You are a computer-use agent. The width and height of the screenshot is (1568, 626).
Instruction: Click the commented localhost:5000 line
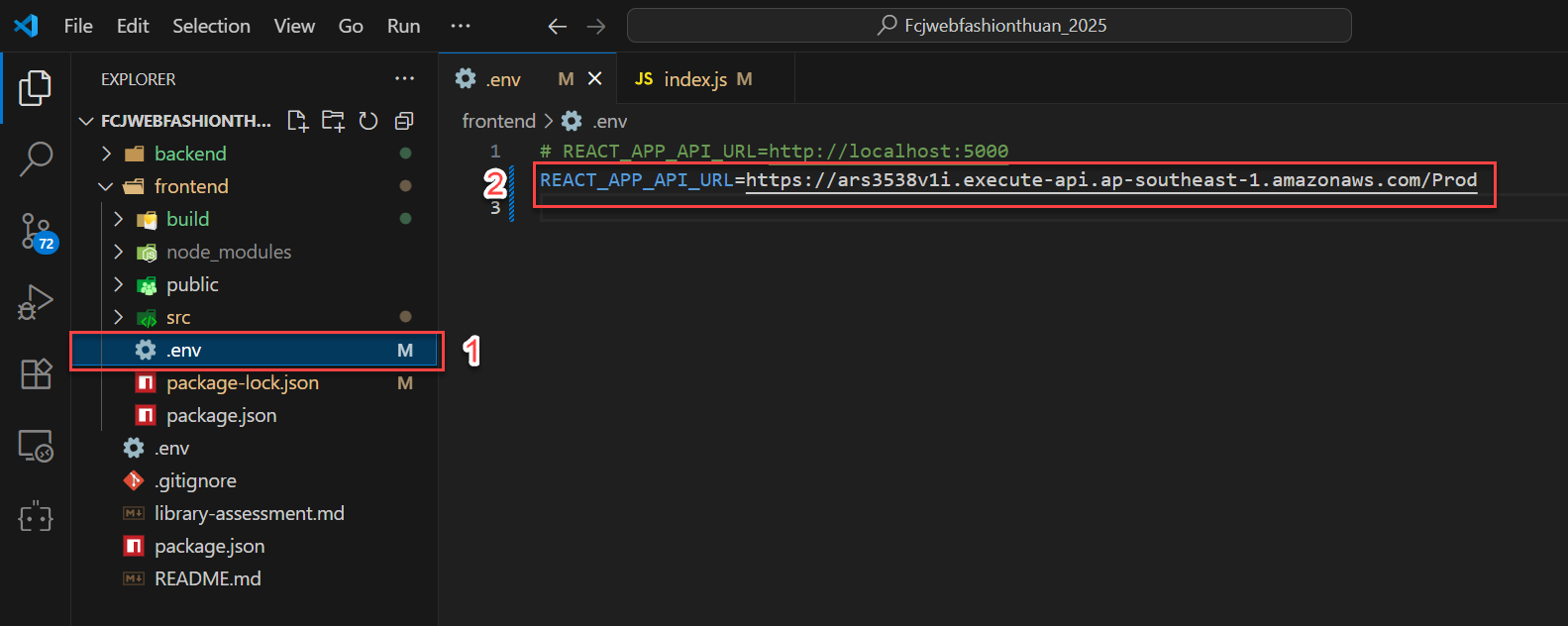(x=774, y=152)
